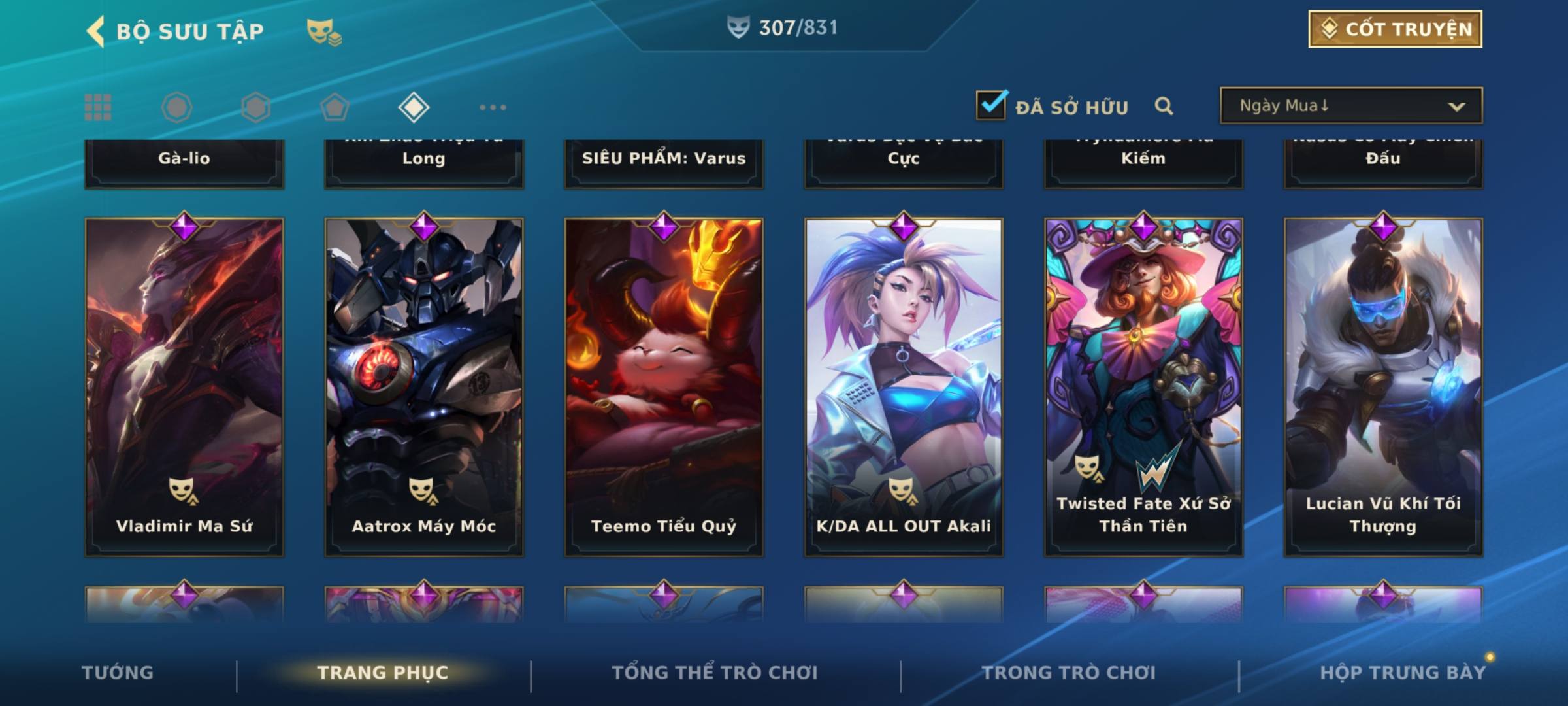Expand the Ngày Mua sort dropdown

(1351, 105)
